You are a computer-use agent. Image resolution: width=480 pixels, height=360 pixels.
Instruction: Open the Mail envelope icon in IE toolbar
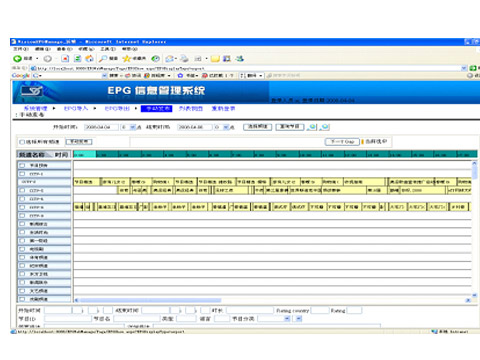click(170, 59)
